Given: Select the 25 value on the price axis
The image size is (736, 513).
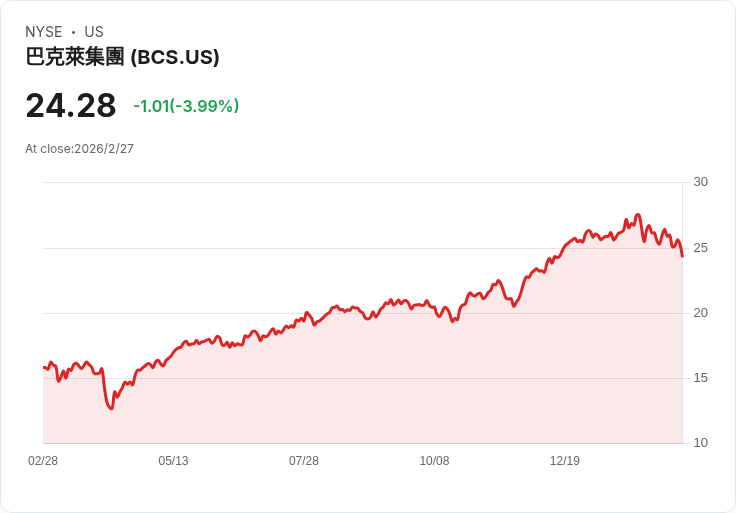Looking at the screenshot, I should 700,247.
